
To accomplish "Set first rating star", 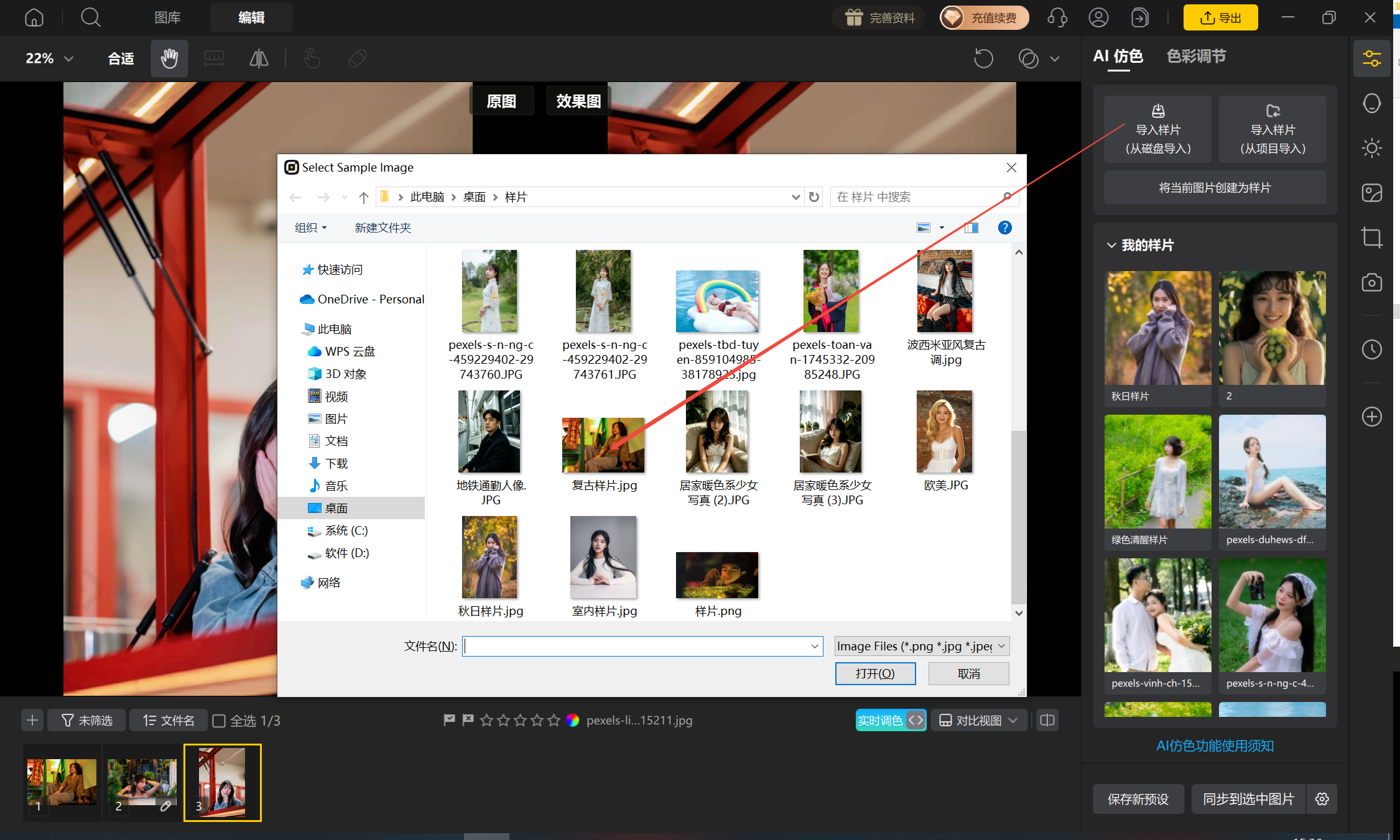I will (486, 720).
